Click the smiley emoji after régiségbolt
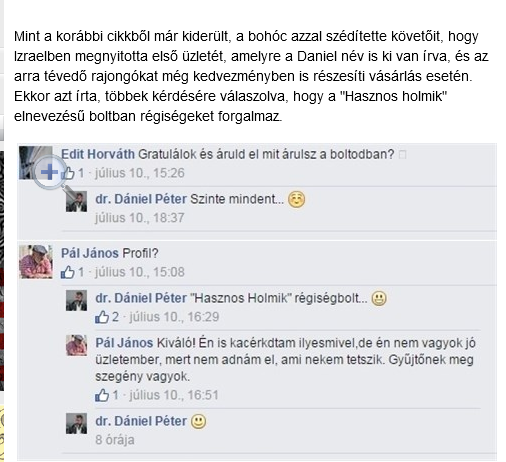The width and height of the screenshot is (506, 462). coord(379,298)
